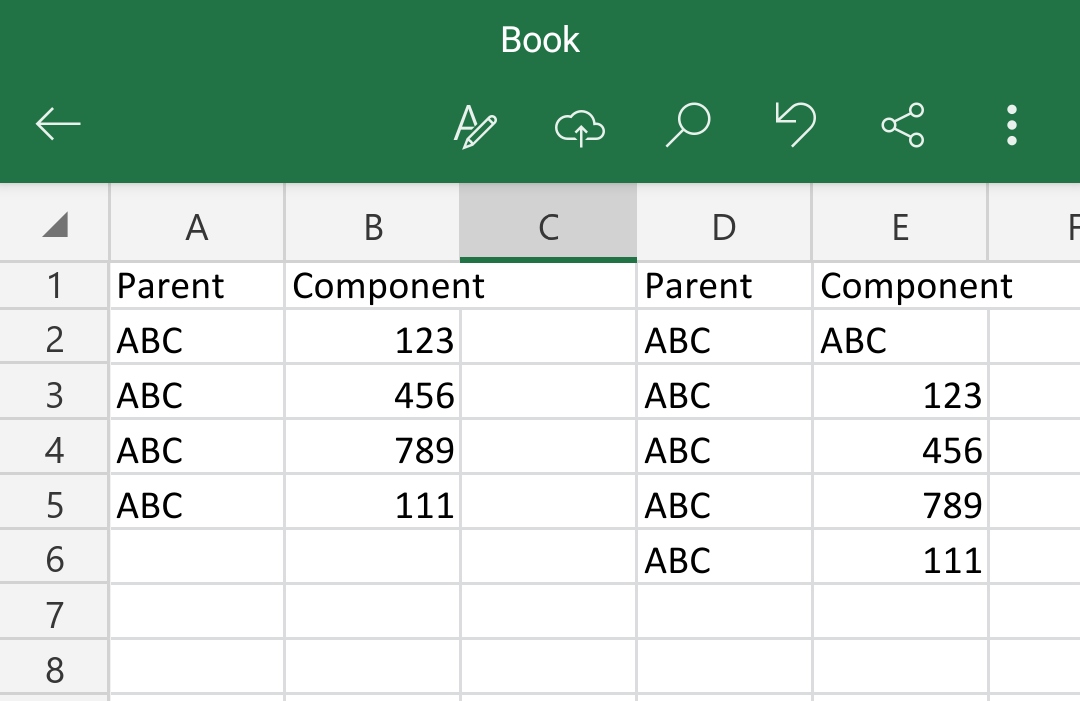1080x701 pixels.
Task: Tap the undo arrow icon
Action: (x=796, y=125)
